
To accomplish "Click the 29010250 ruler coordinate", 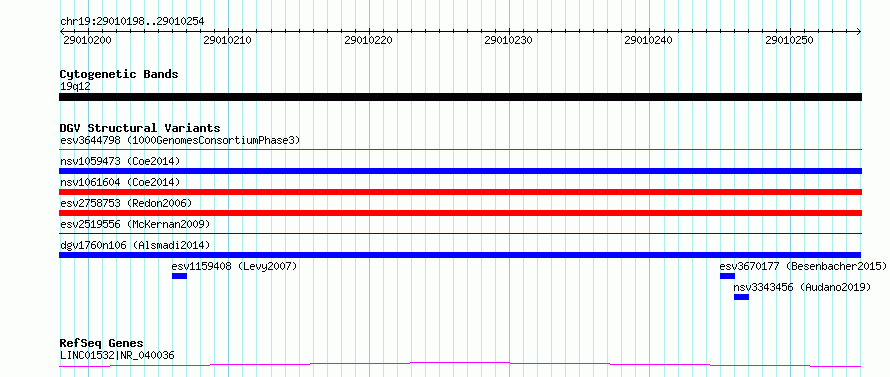I will [x=790, y=40].
